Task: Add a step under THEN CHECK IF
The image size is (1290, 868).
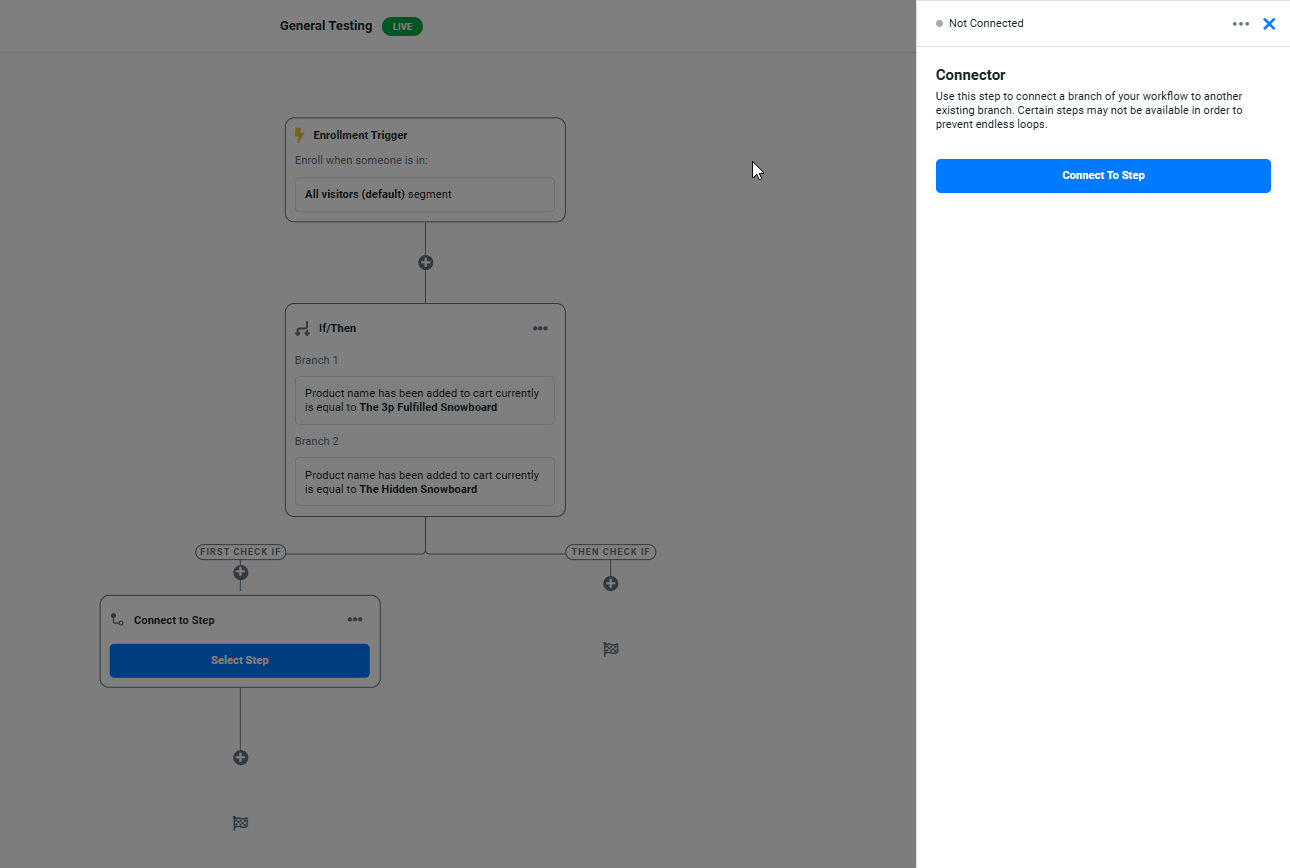Action: (611, 584)
